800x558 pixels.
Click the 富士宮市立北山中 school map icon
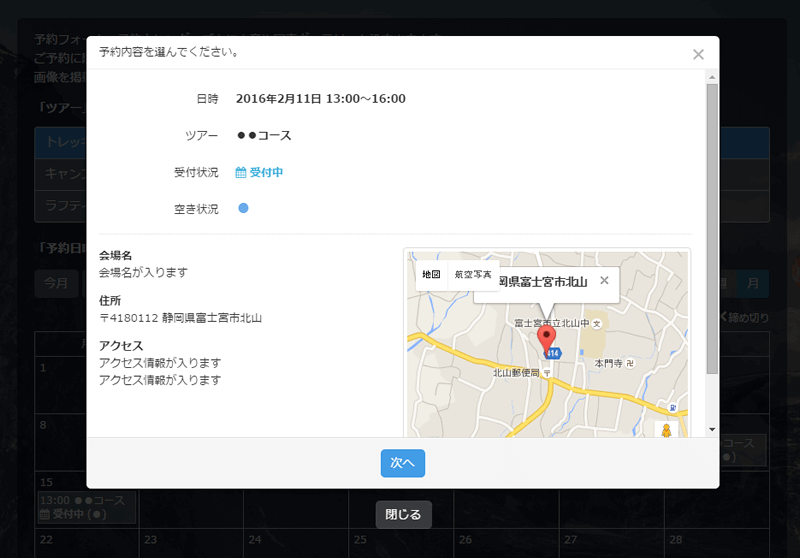pyautogui.click(x=597, y=323)
